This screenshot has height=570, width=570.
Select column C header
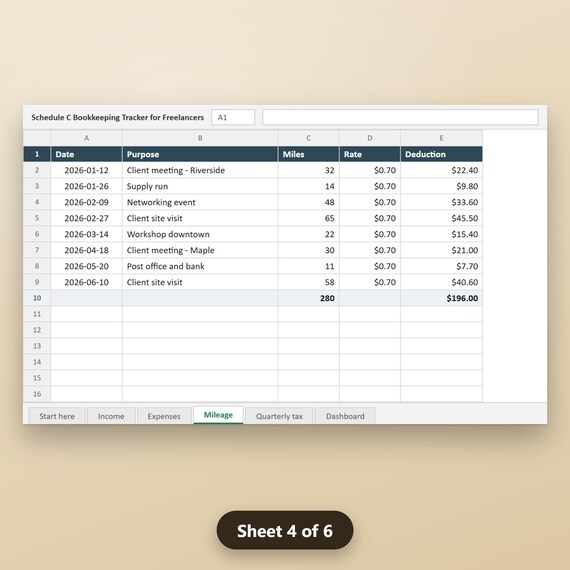pos(309,138)
